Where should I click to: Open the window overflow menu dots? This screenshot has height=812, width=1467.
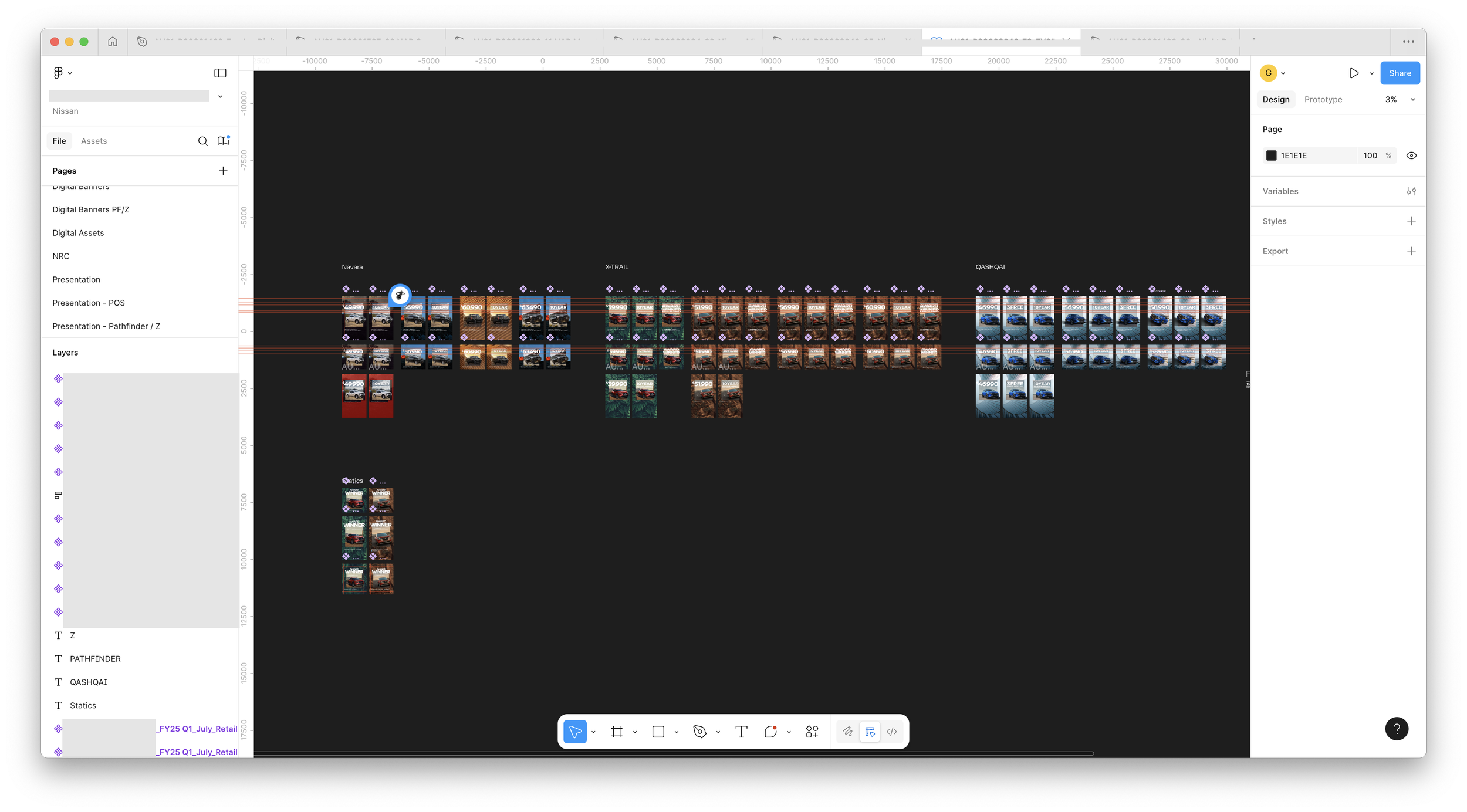[1408, 42]
